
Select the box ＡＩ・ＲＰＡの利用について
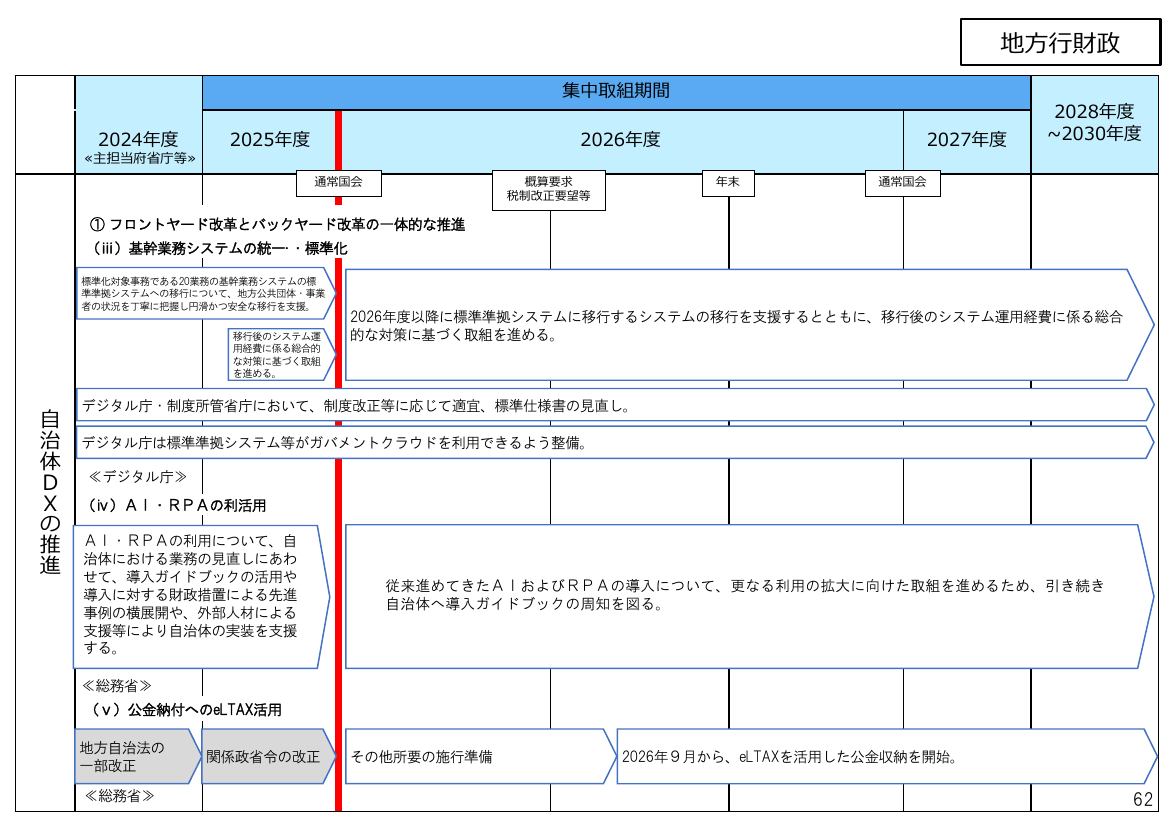pos(201,596)
